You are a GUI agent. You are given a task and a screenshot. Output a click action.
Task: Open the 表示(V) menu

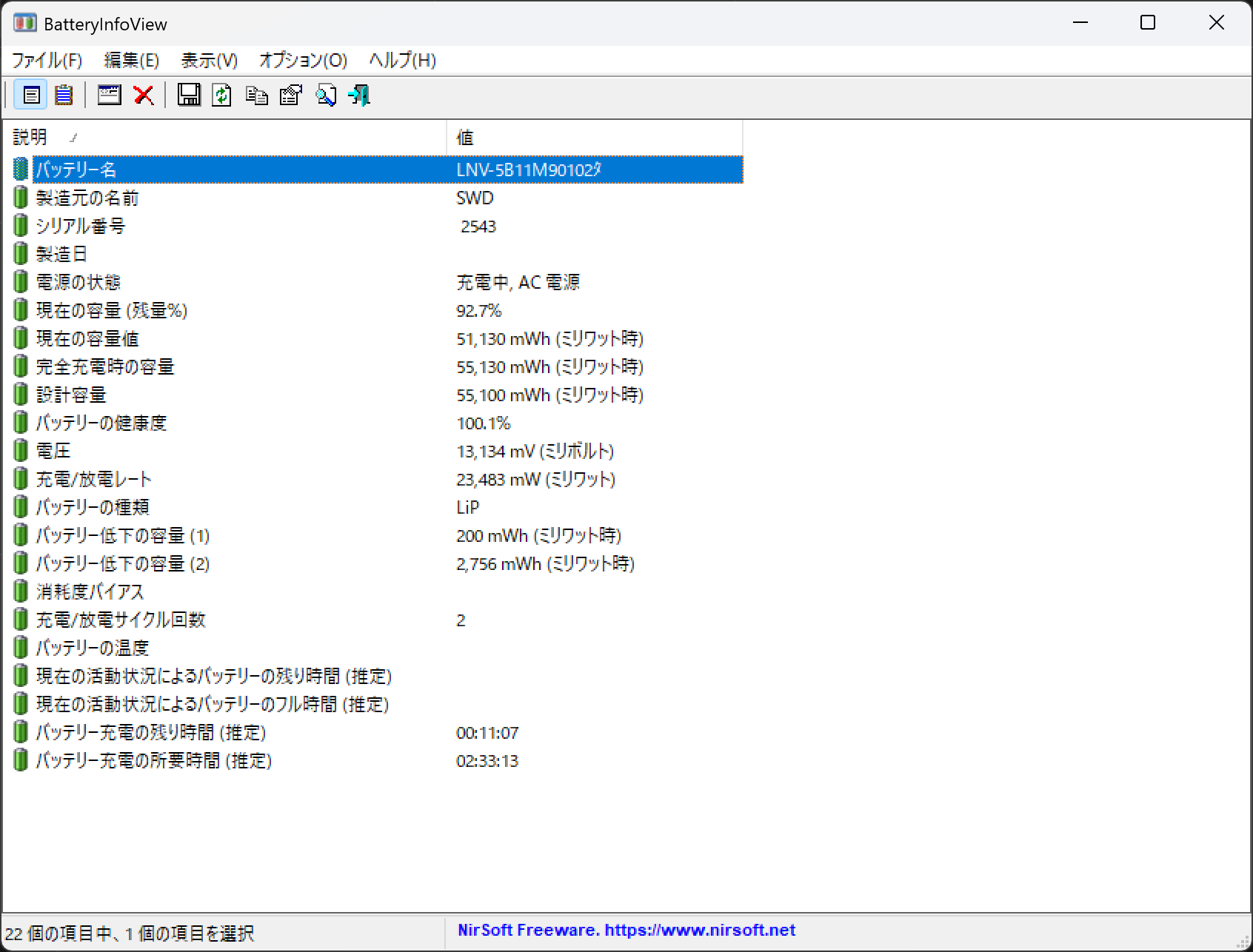tap(209, 60)
